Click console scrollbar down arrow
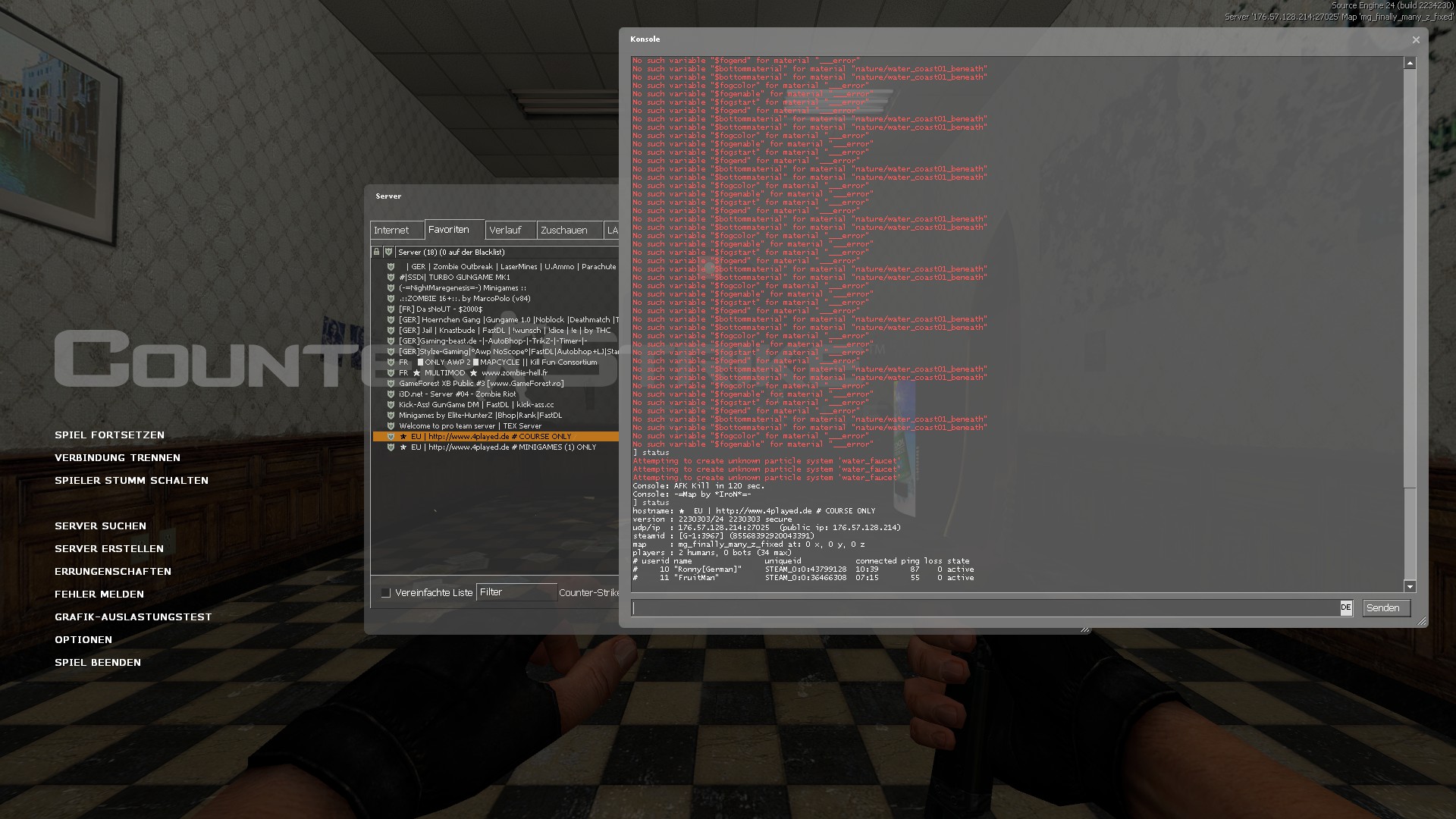Viewport: 1456px width, 819px height. click(x=1410, y=587)
